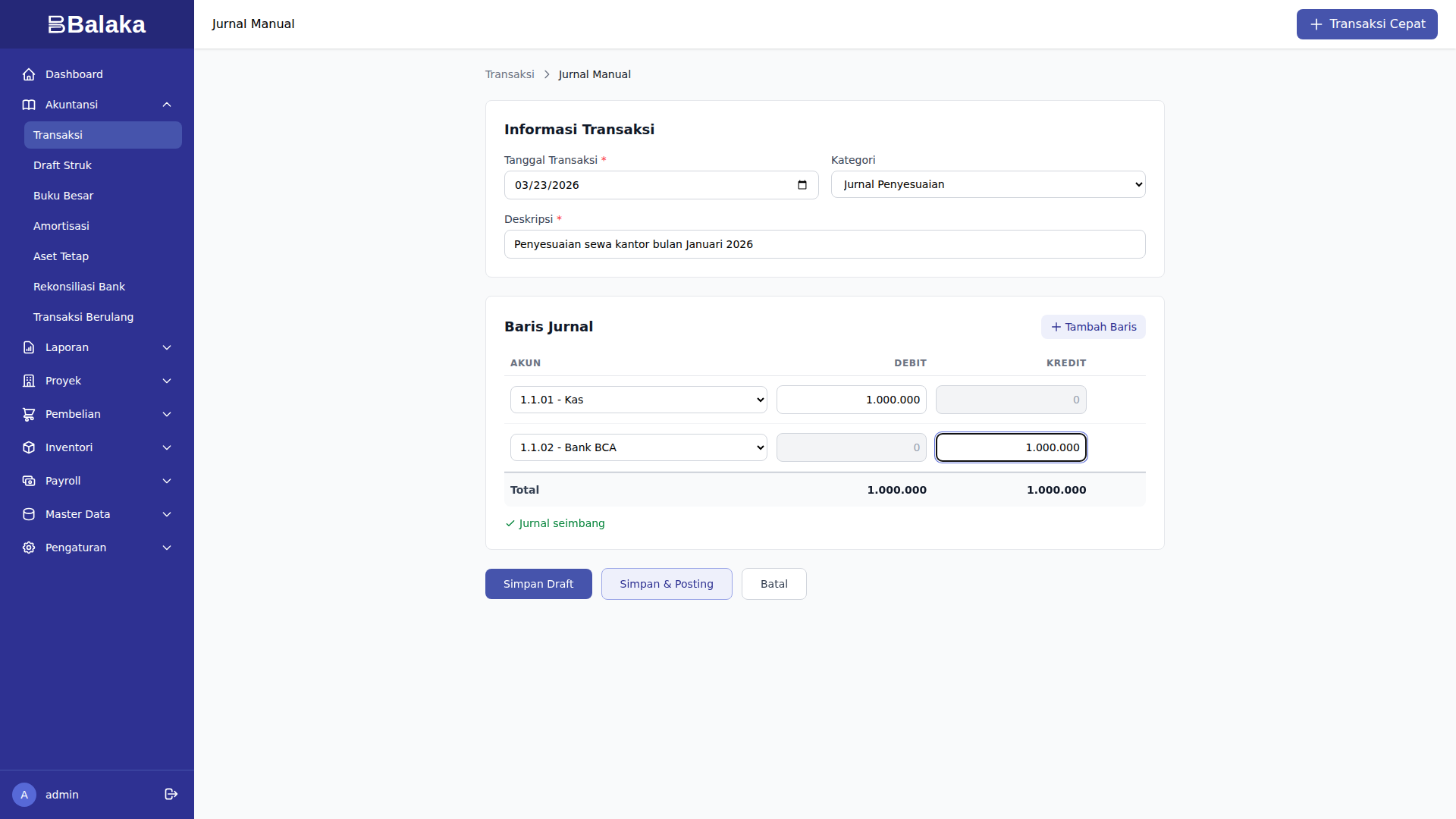Click the Inventori box icon

coord(29,447)
